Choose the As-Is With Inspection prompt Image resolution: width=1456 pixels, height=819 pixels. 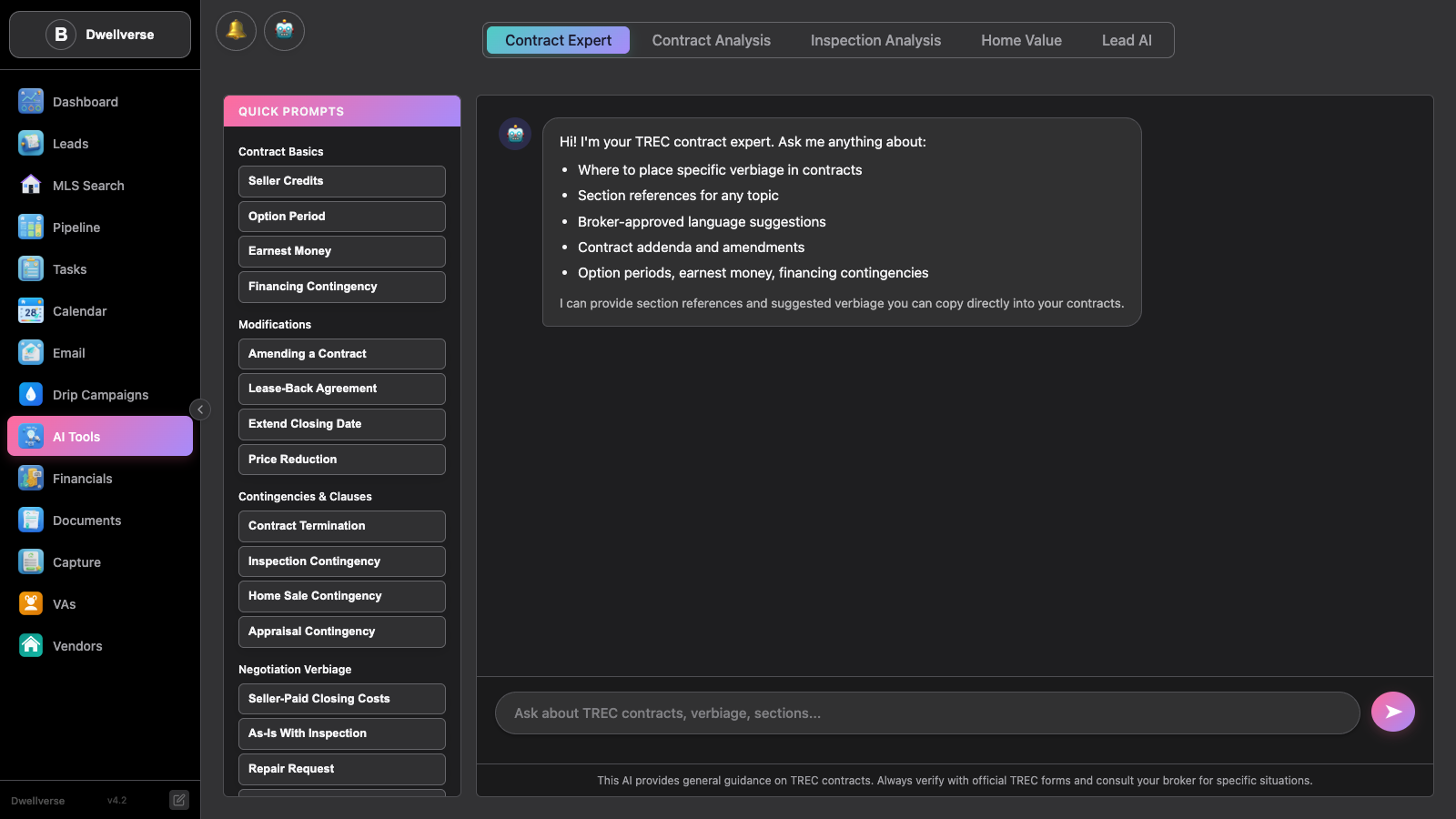tap(342, 733)
